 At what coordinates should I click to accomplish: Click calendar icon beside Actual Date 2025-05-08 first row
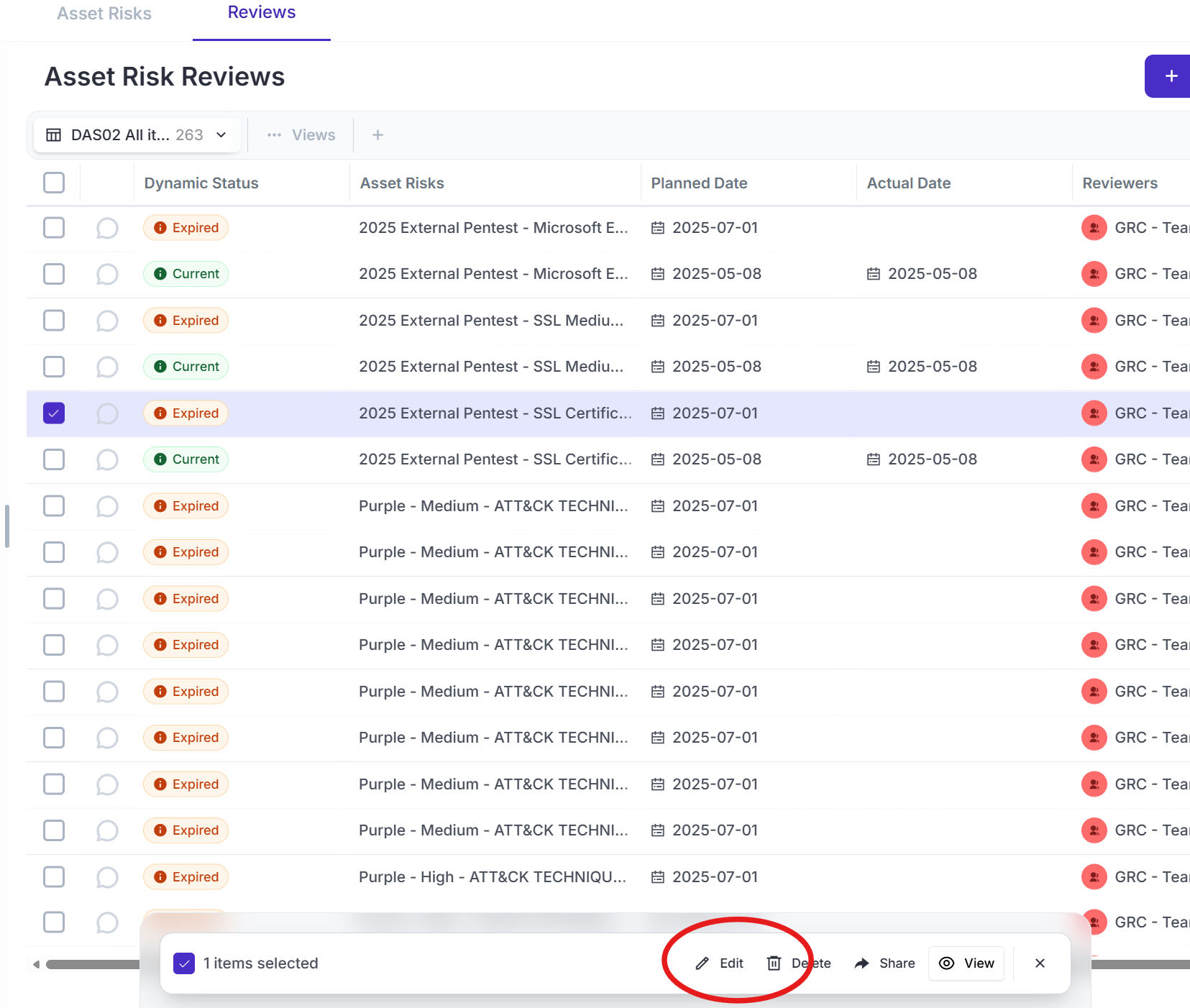(873, 274)
